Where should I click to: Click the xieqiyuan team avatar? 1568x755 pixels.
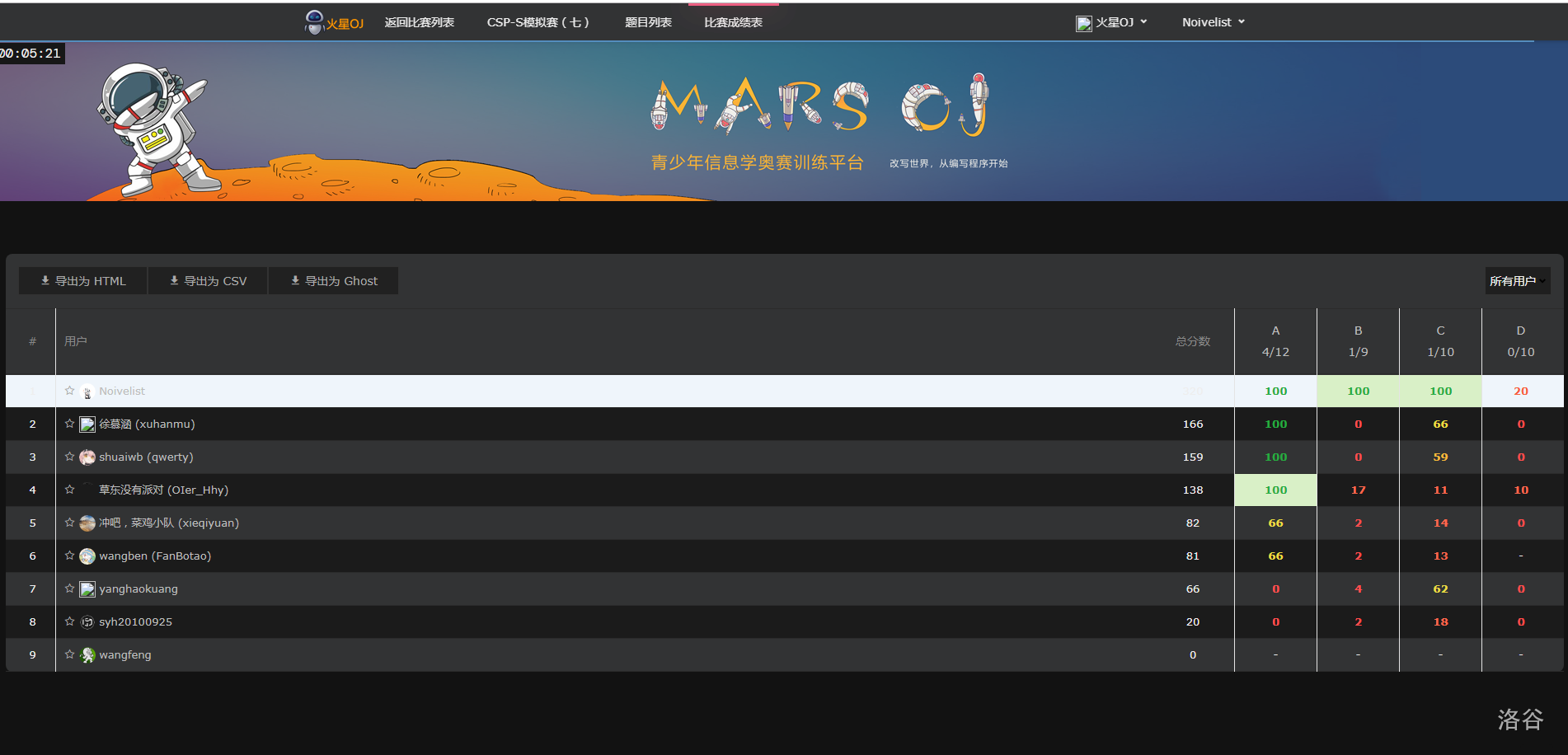tap(87, 523)
